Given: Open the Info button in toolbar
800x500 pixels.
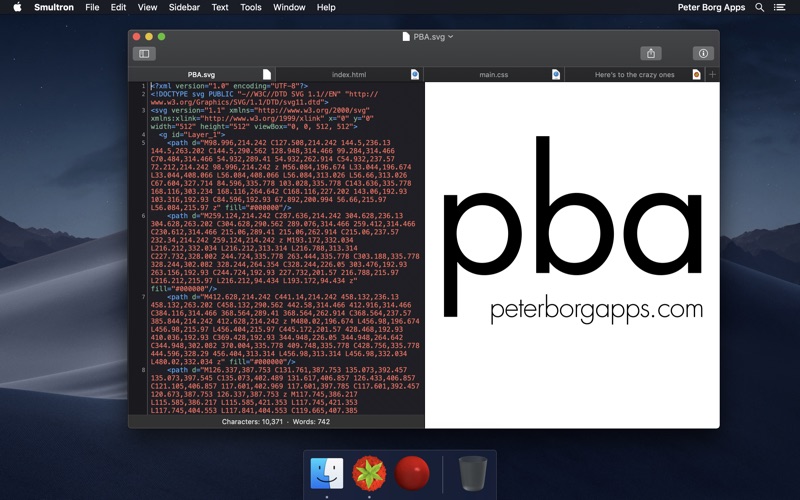Looking at the screenshot, I should 703,53.
